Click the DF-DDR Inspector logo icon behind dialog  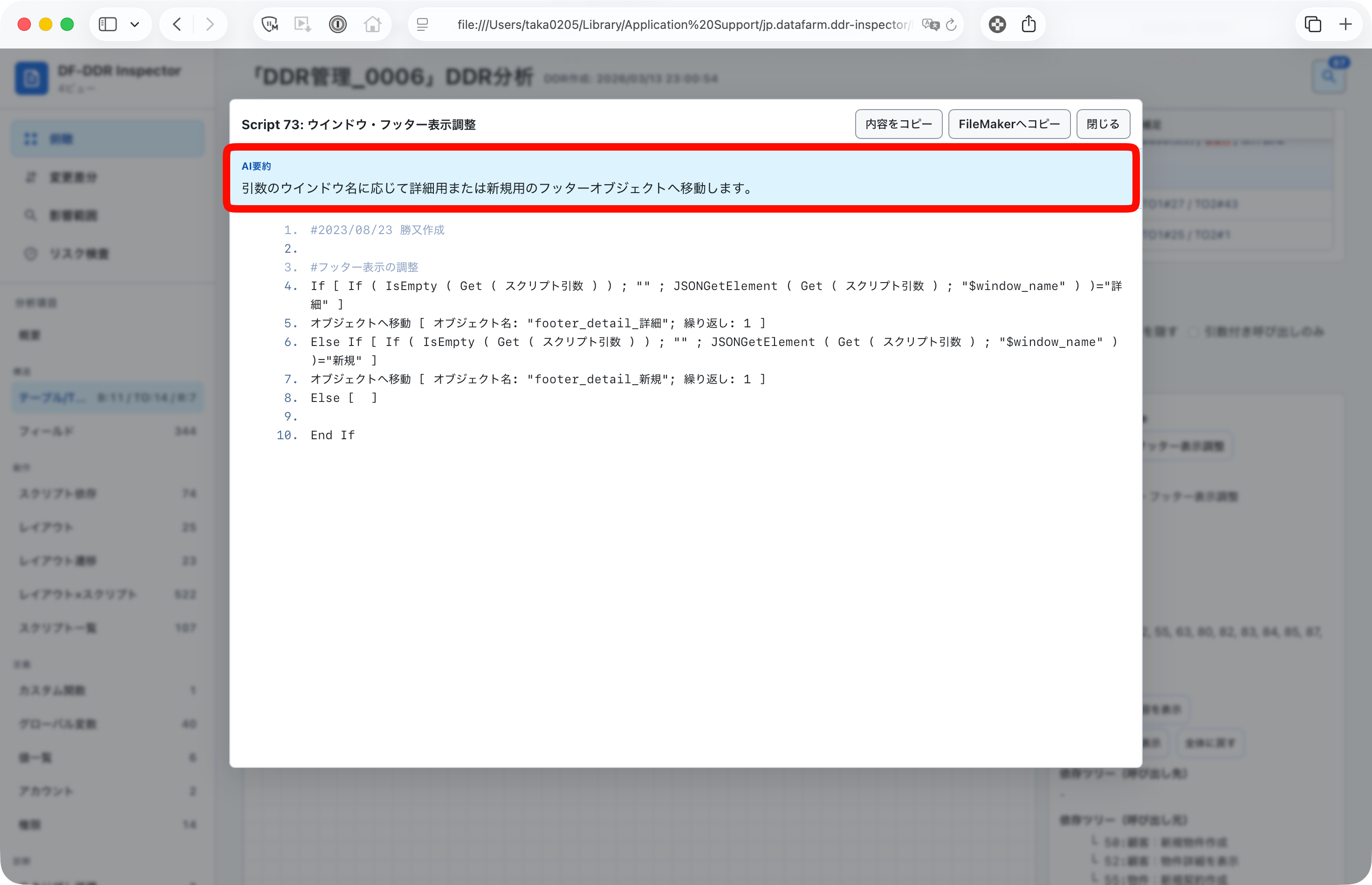(x=31, y=78)
